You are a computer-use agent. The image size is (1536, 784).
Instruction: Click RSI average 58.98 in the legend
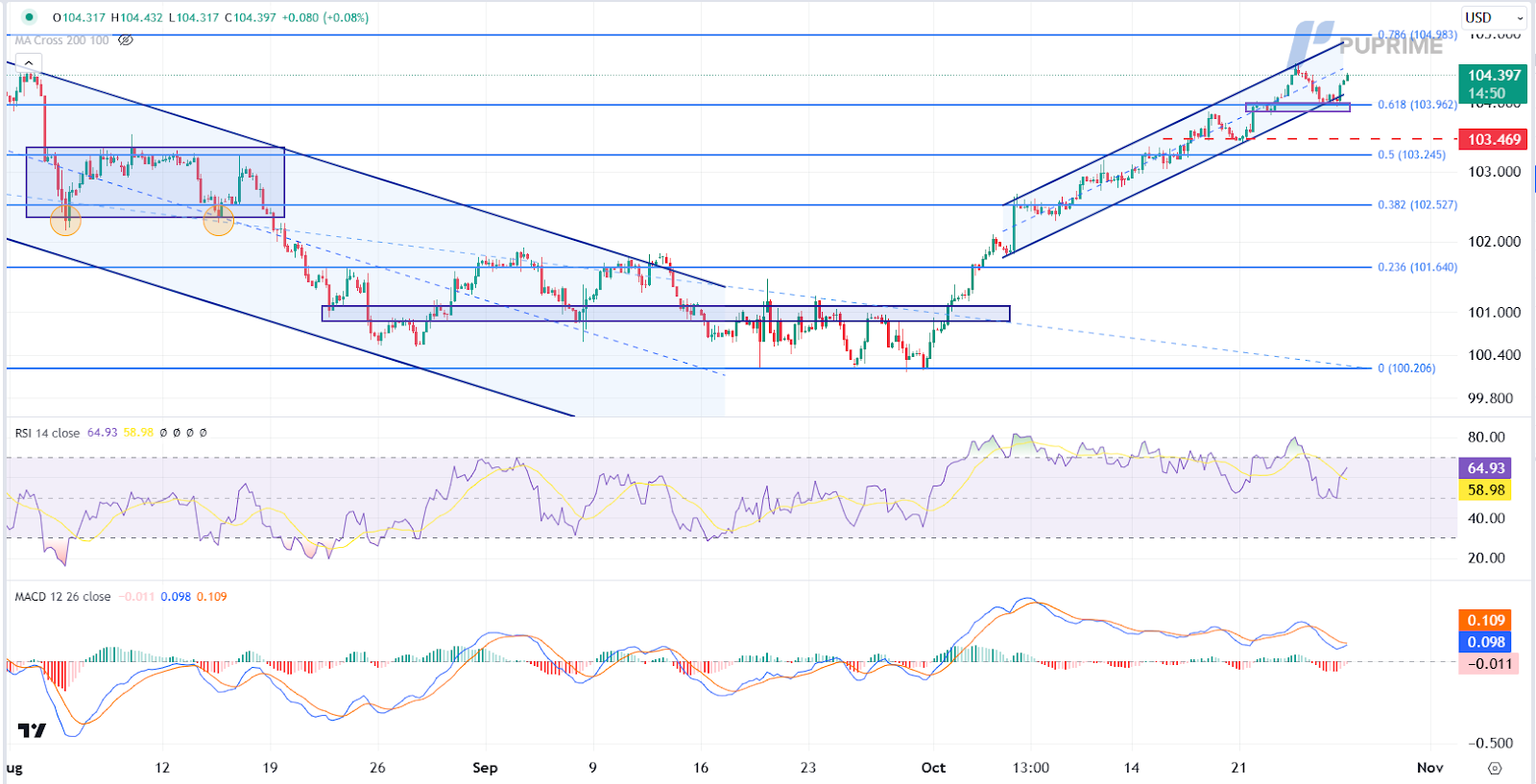[x=138, y=433]
